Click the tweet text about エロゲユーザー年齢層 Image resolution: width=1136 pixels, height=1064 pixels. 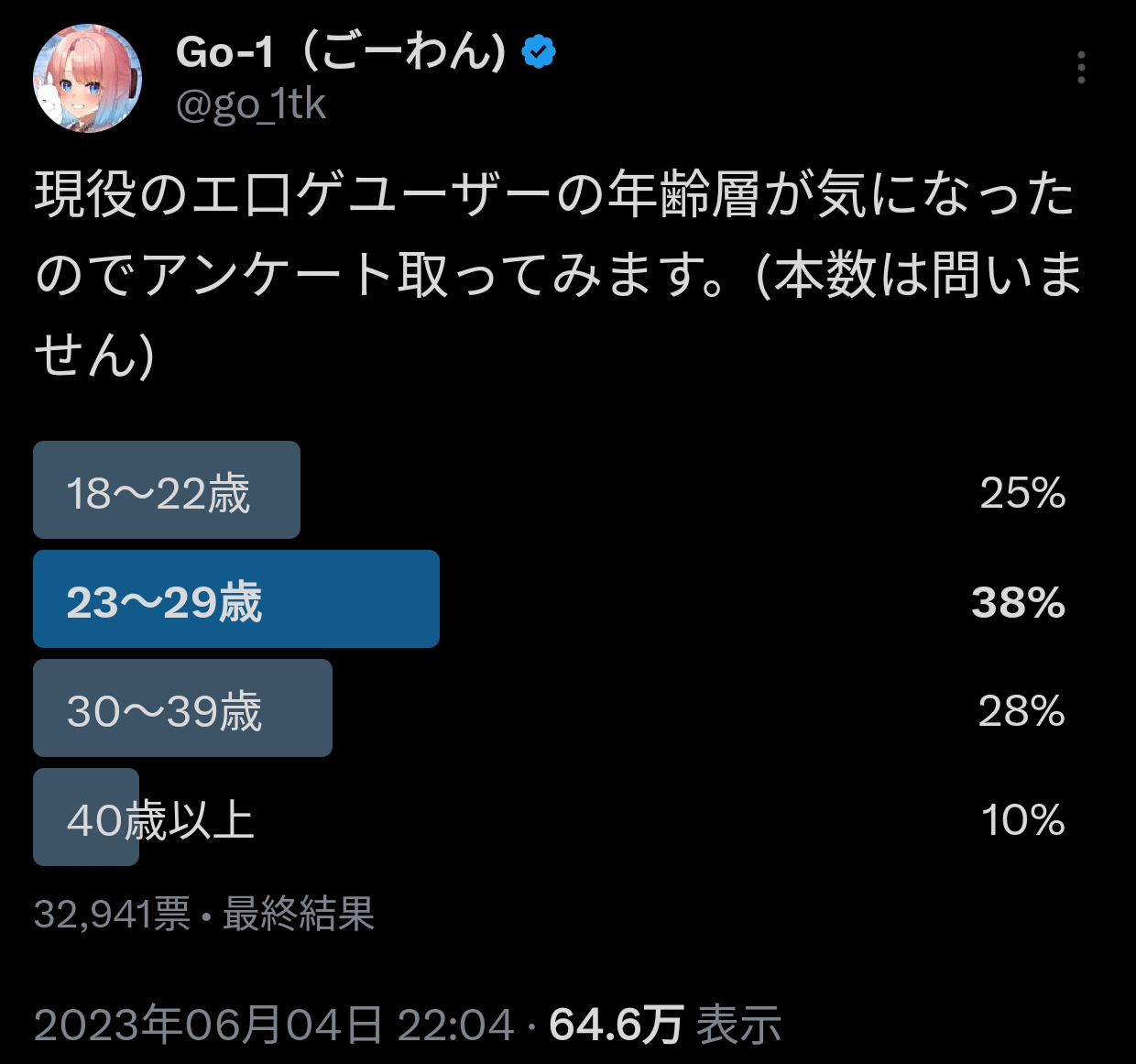click(557, 273)
